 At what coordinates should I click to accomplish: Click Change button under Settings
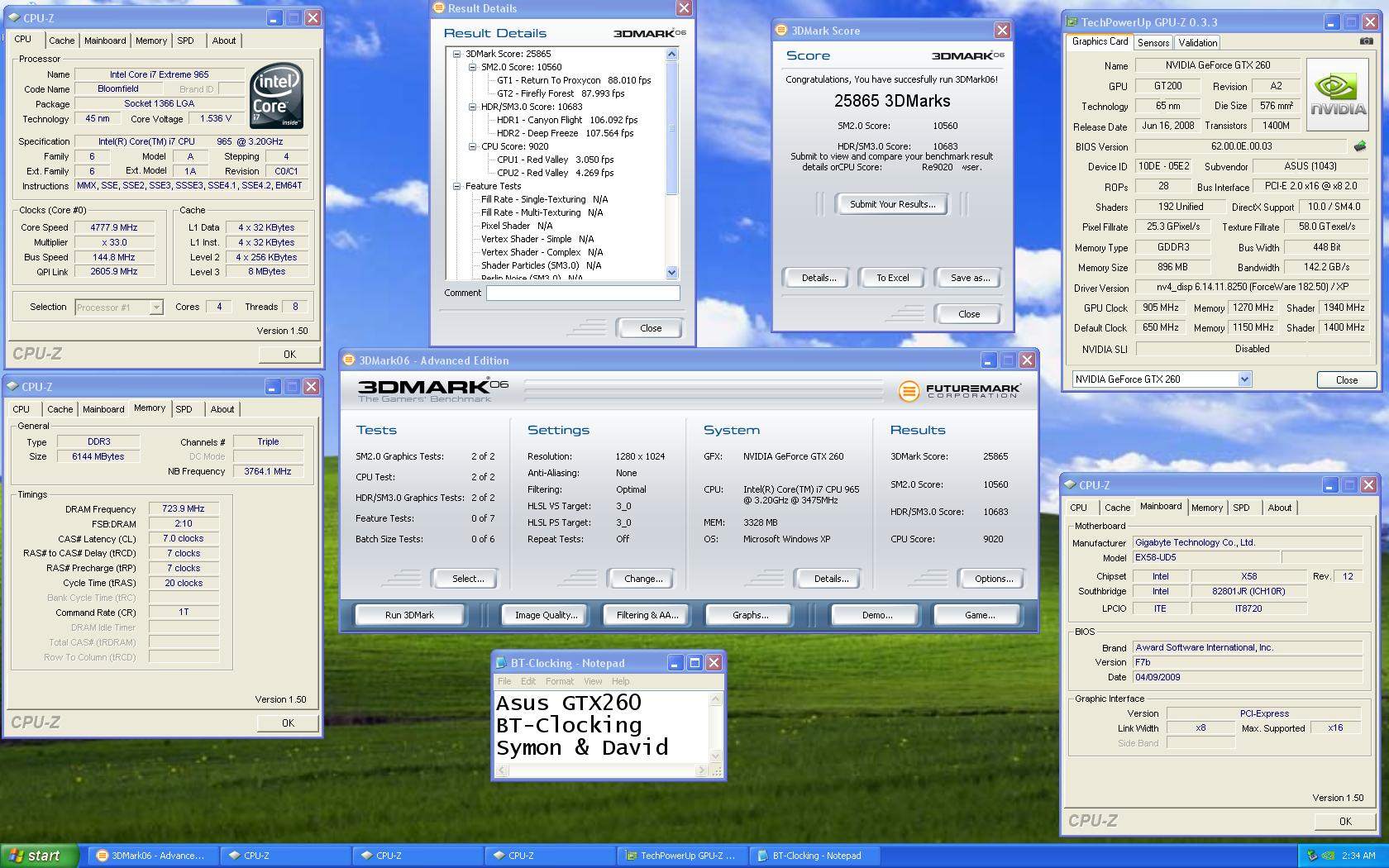[x=643, y=579]
